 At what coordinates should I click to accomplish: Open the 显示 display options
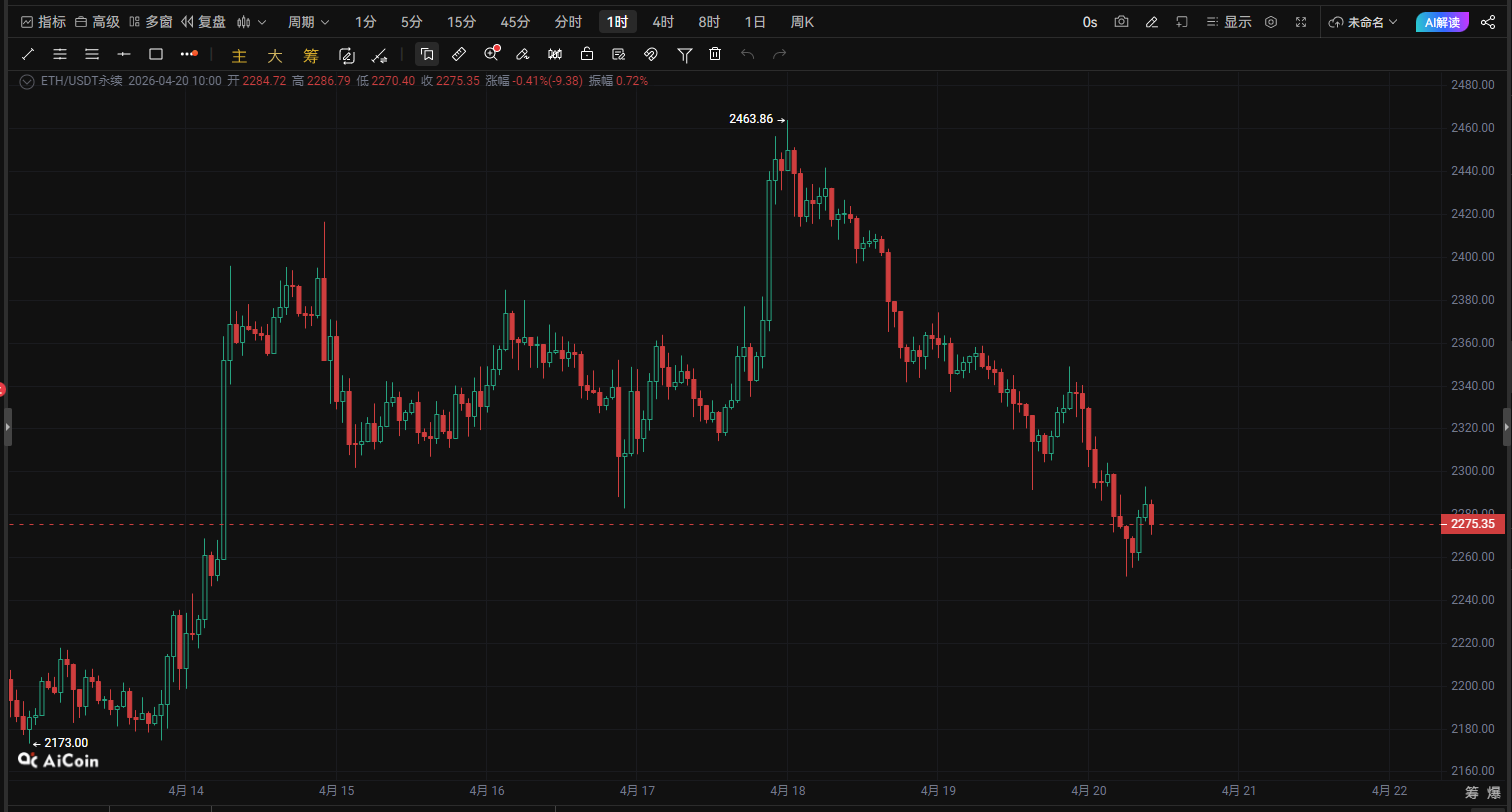1229,22
